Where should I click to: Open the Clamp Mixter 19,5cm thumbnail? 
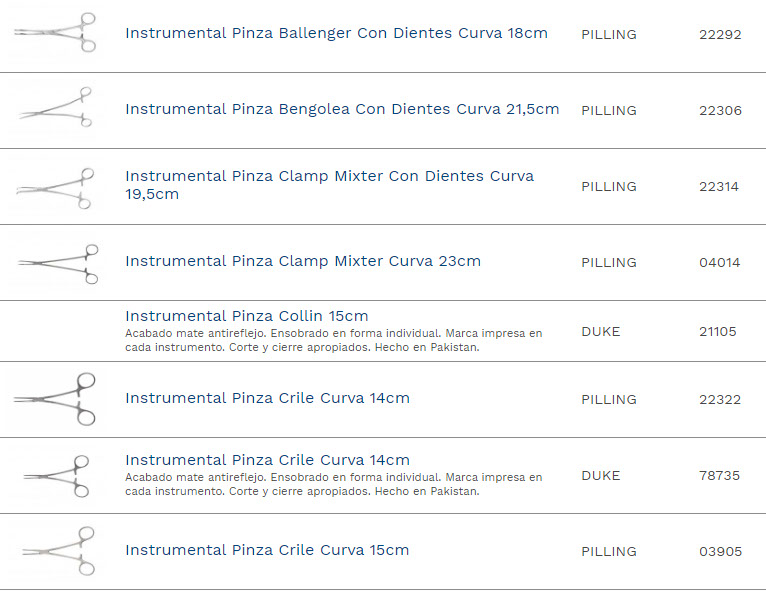click(x=56, y=187)
